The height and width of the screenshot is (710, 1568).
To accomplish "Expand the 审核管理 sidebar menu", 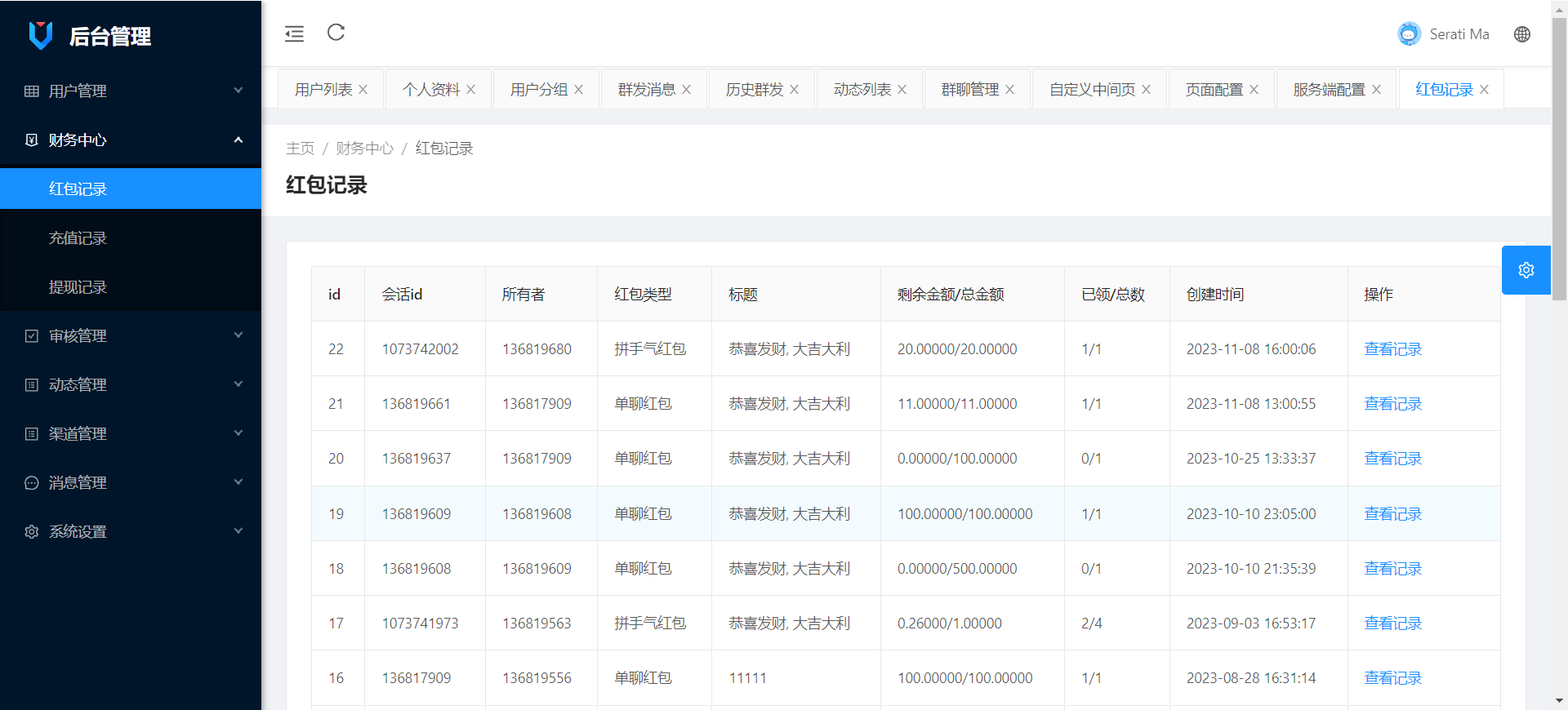I will [131, 335].
